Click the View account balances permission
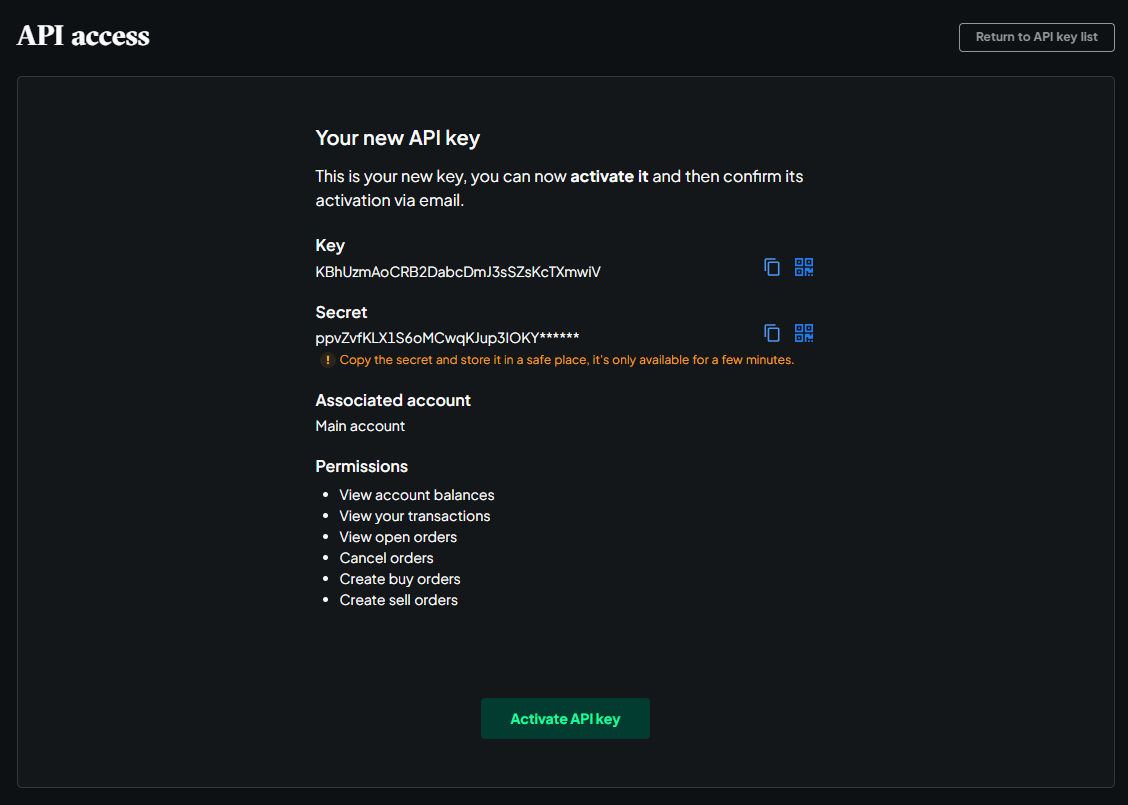 (x=417, y=495)
